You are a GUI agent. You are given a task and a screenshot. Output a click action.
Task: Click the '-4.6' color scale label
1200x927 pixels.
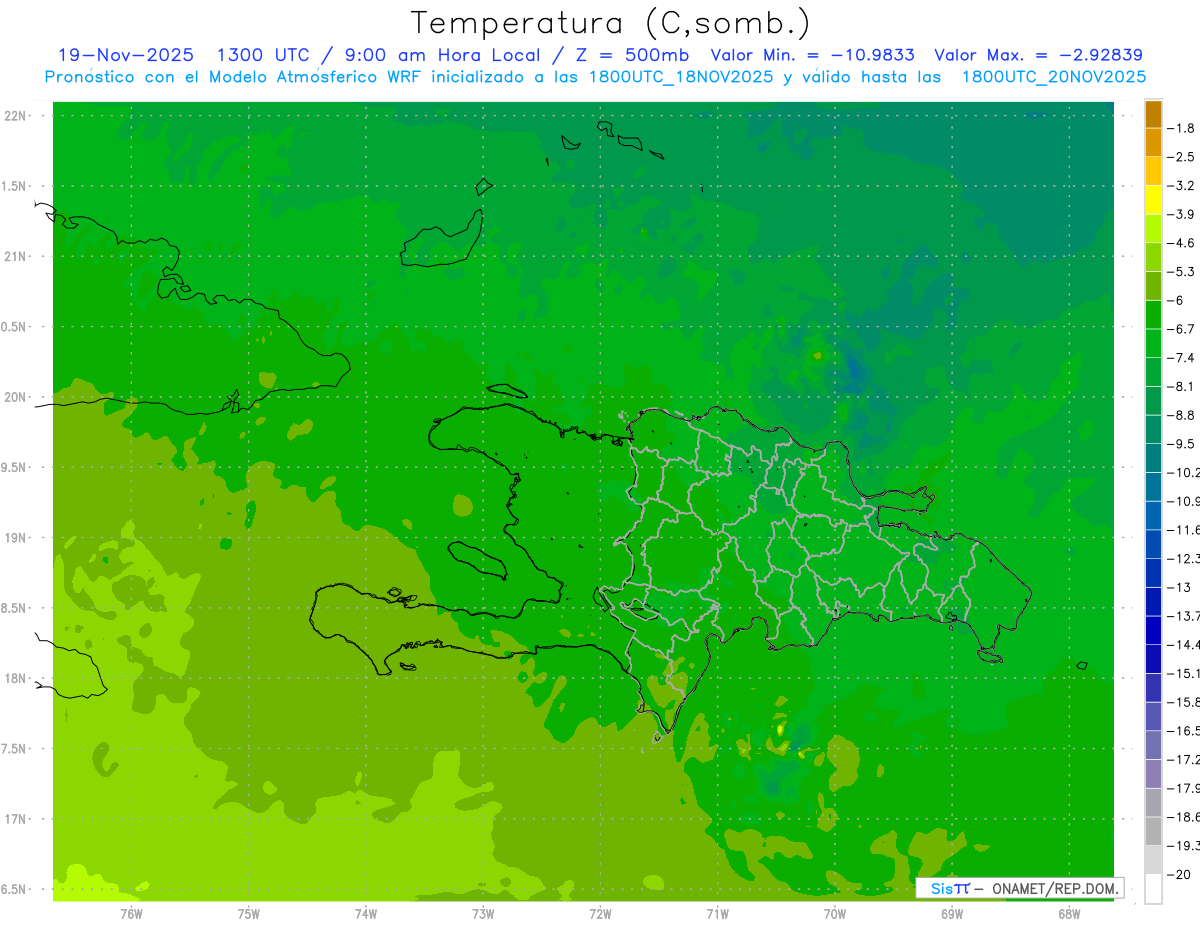click(x=1182, y=243)
